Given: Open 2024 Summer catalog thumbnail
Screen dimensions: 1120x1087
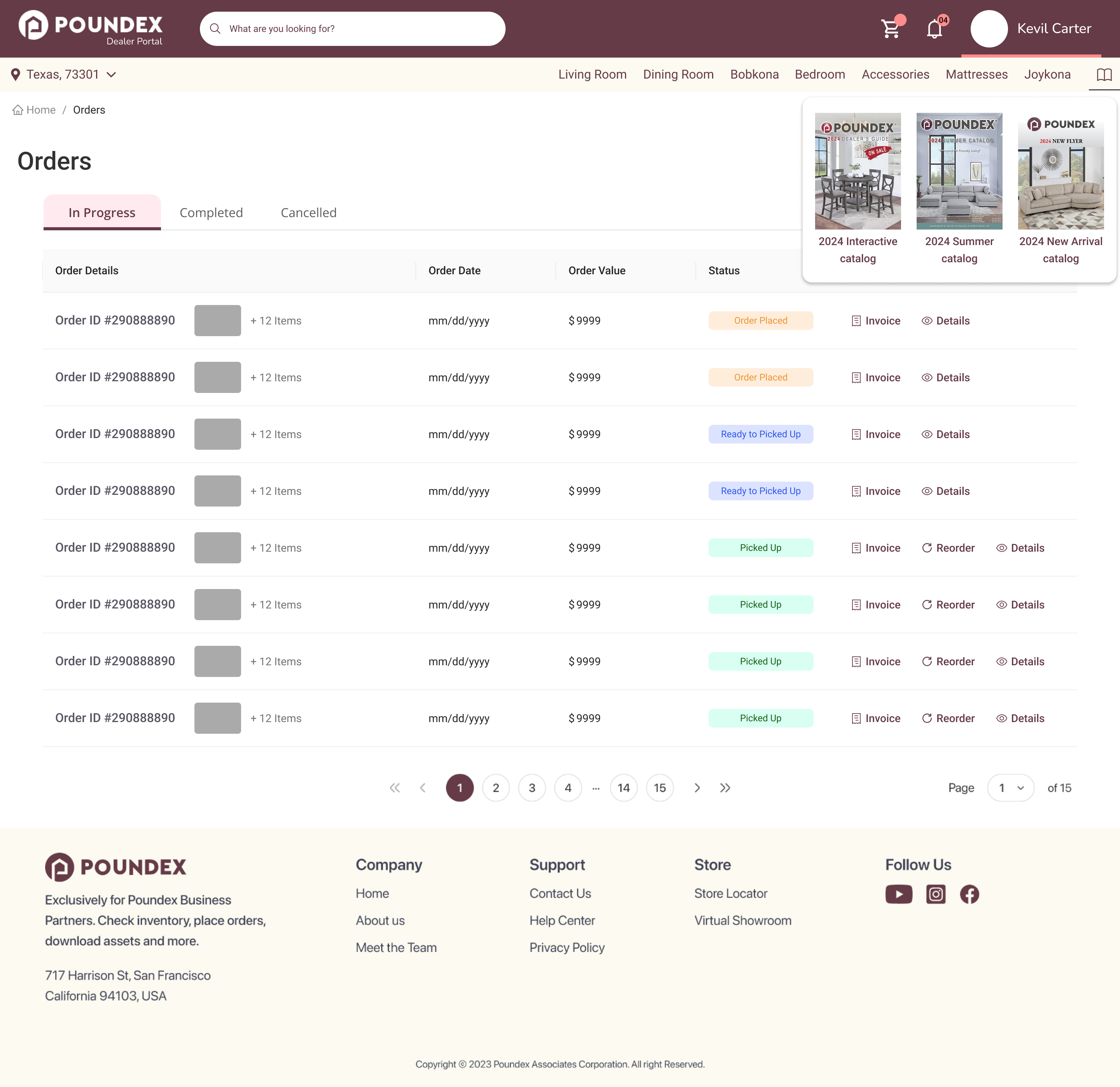Looking at the screenshot, I should tap(959, 171).
